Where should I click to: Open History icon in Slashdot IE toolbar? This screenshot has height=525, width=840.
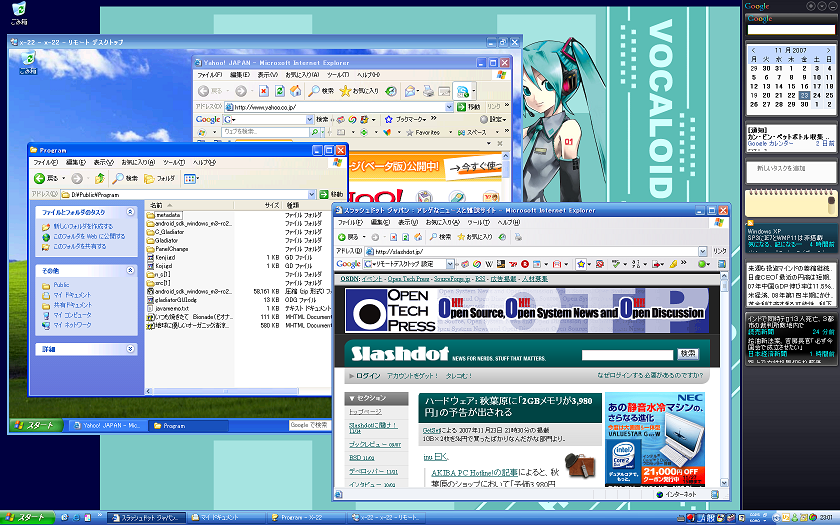tap(502, 237)
